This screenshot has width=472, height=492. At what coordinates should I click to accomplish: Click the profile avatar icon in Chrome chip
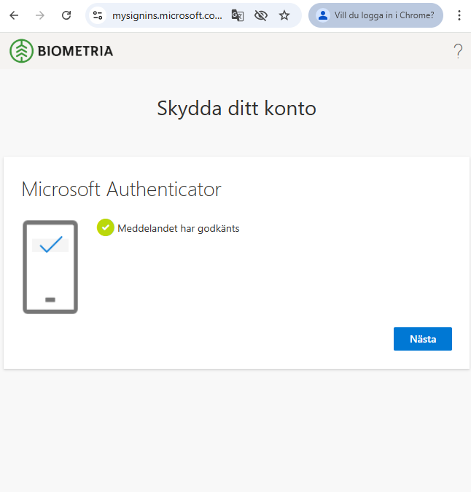323,15
